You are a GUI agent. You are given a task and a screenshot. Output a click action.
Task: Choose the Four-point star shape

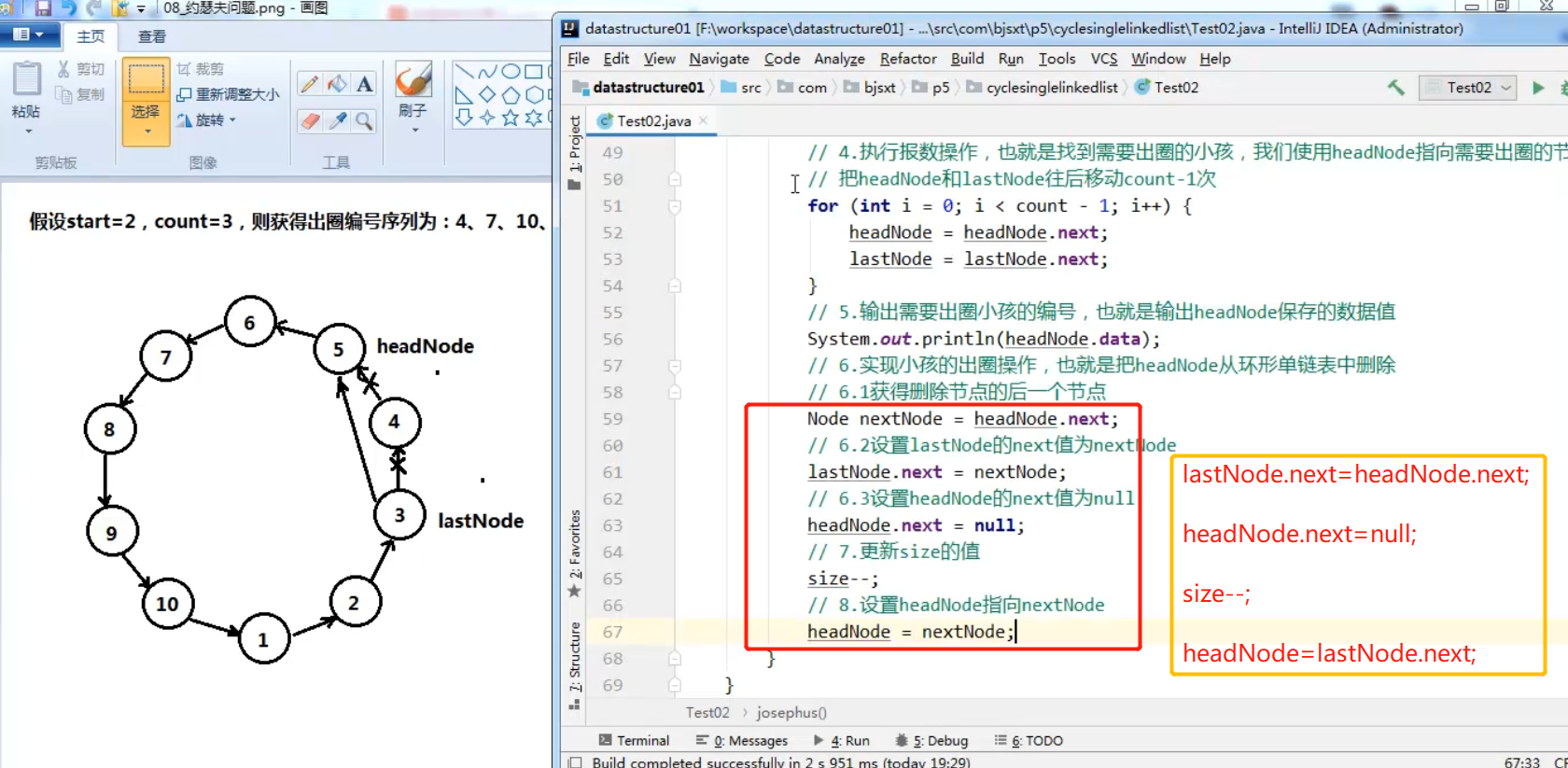point(487,118)
